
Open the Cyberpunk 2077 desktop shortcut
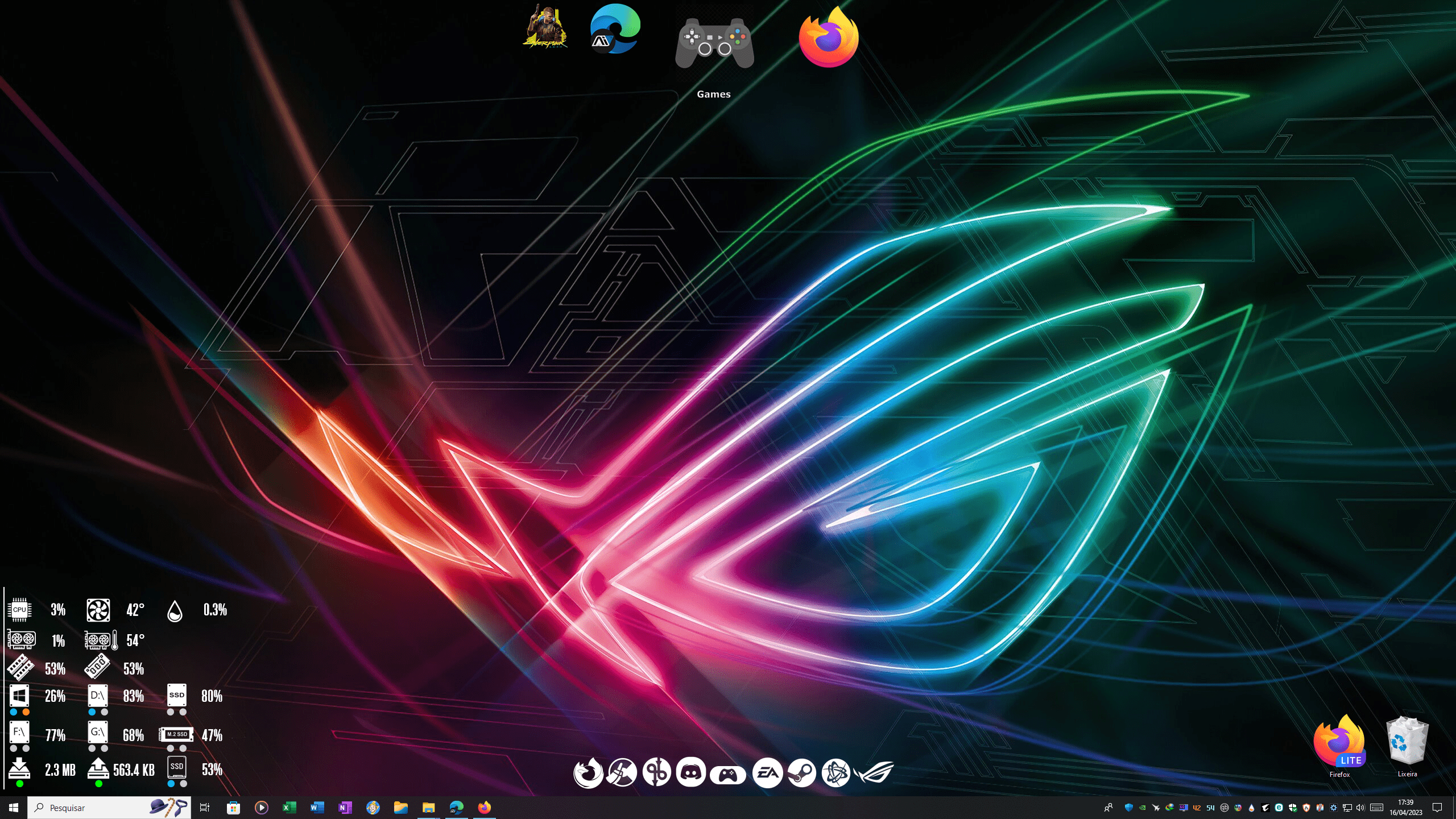point(545,27)
